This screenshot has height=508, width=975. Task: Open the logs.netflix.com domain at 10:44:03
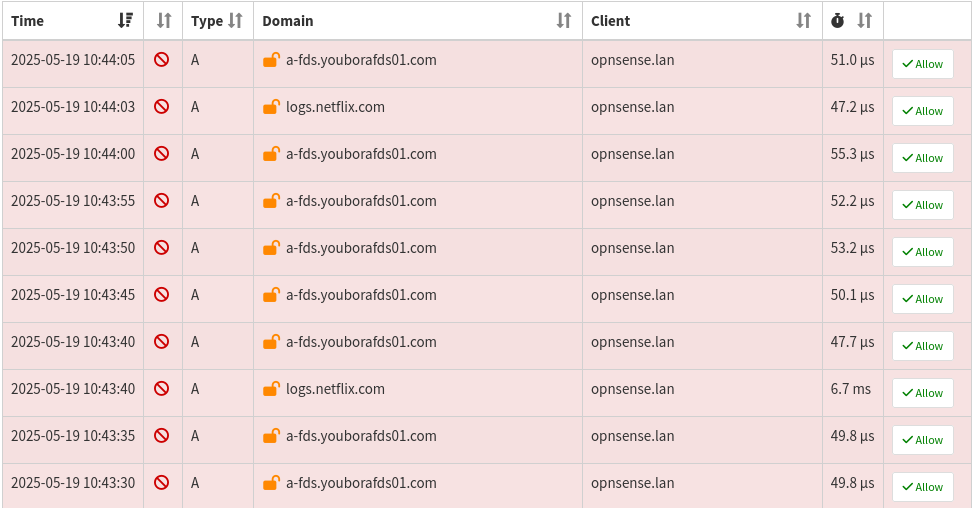pyautogui.click(x=335, y=107)
